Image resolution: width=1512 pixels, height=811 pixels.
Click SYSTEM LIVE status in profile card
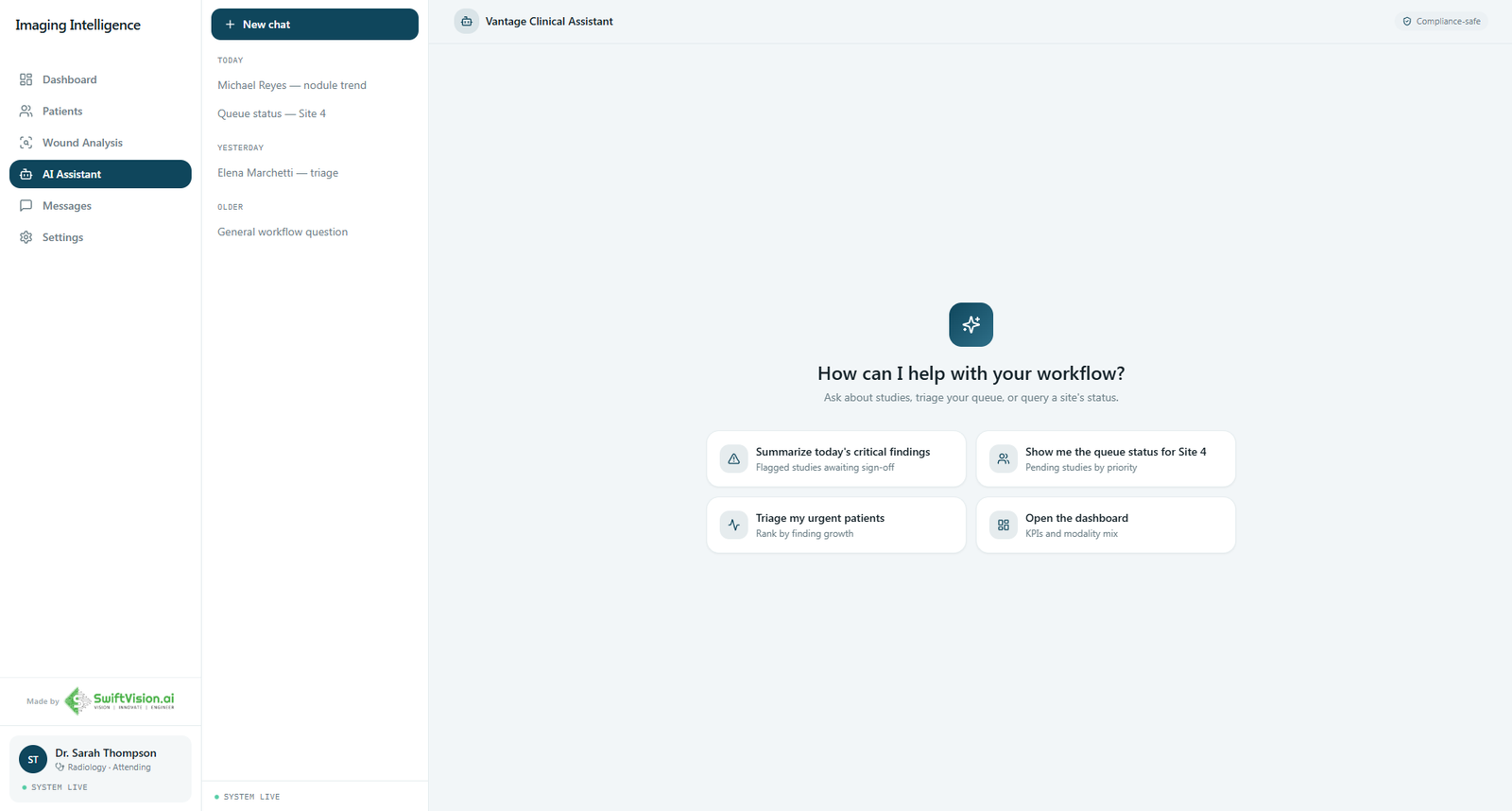(x=55, y=787)
